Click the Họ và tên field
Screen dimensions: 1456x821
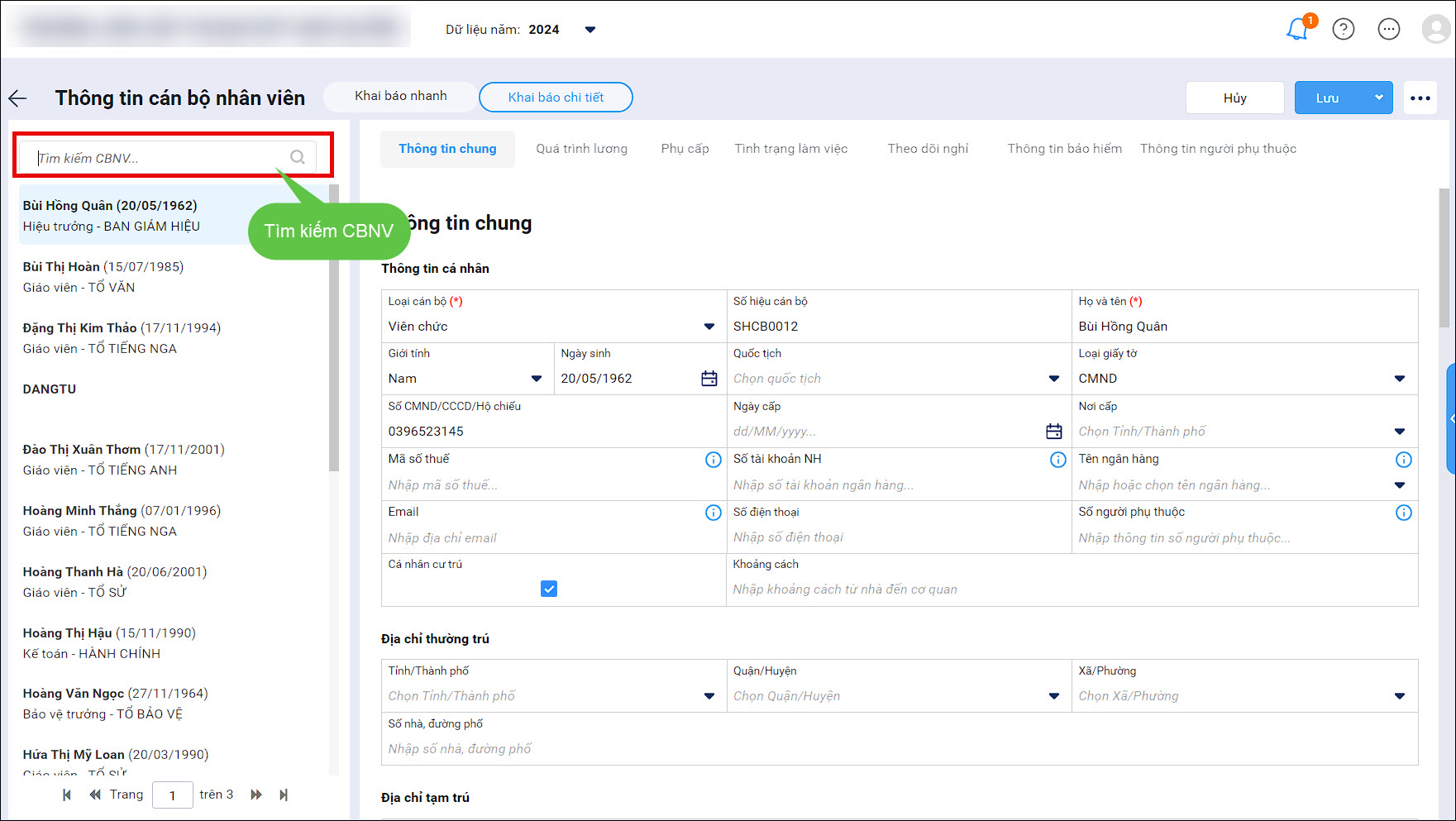coord(1244,327)
